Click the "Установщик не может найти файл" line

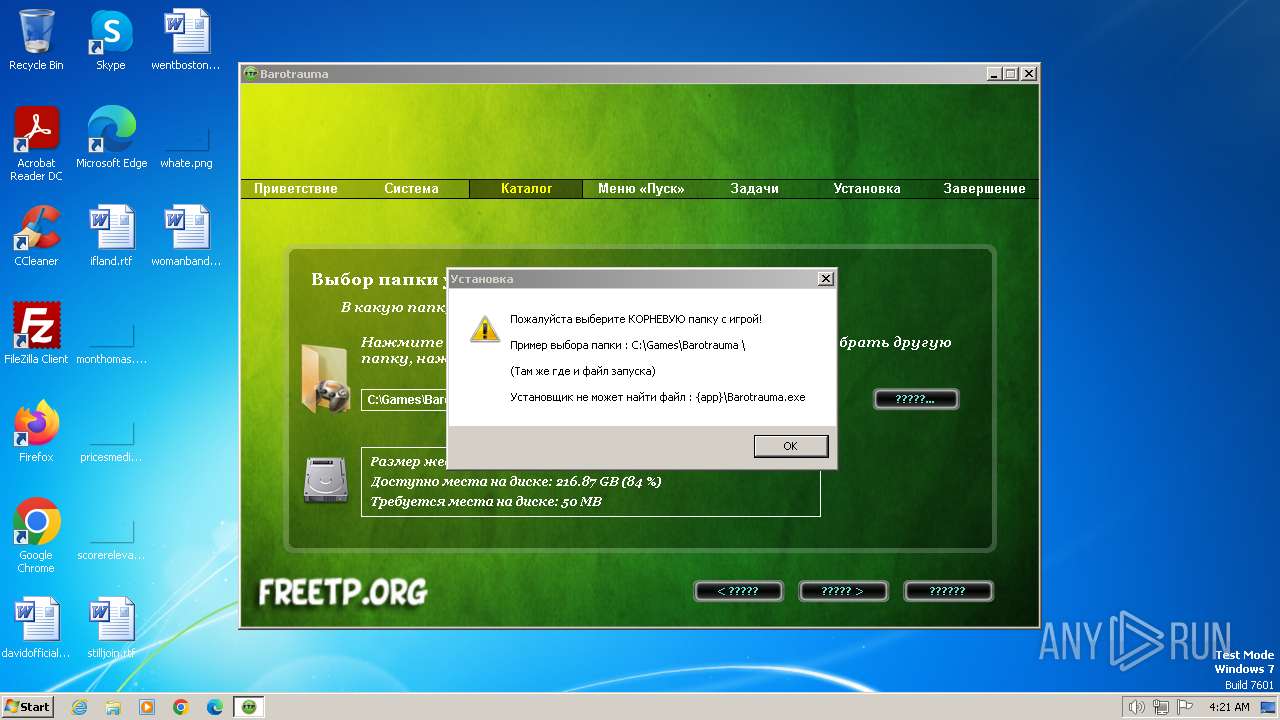click(x=658, y=397)
